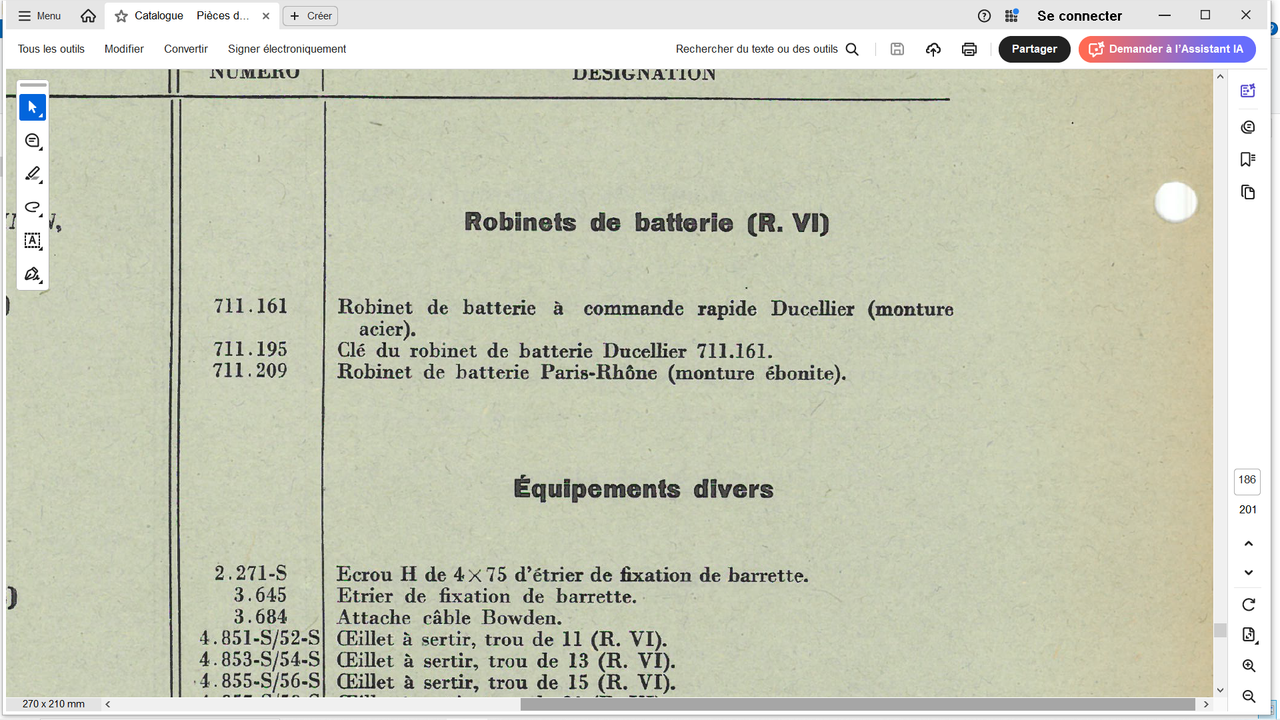
Task: Open the Convertir menu
Action: [186, 49]
